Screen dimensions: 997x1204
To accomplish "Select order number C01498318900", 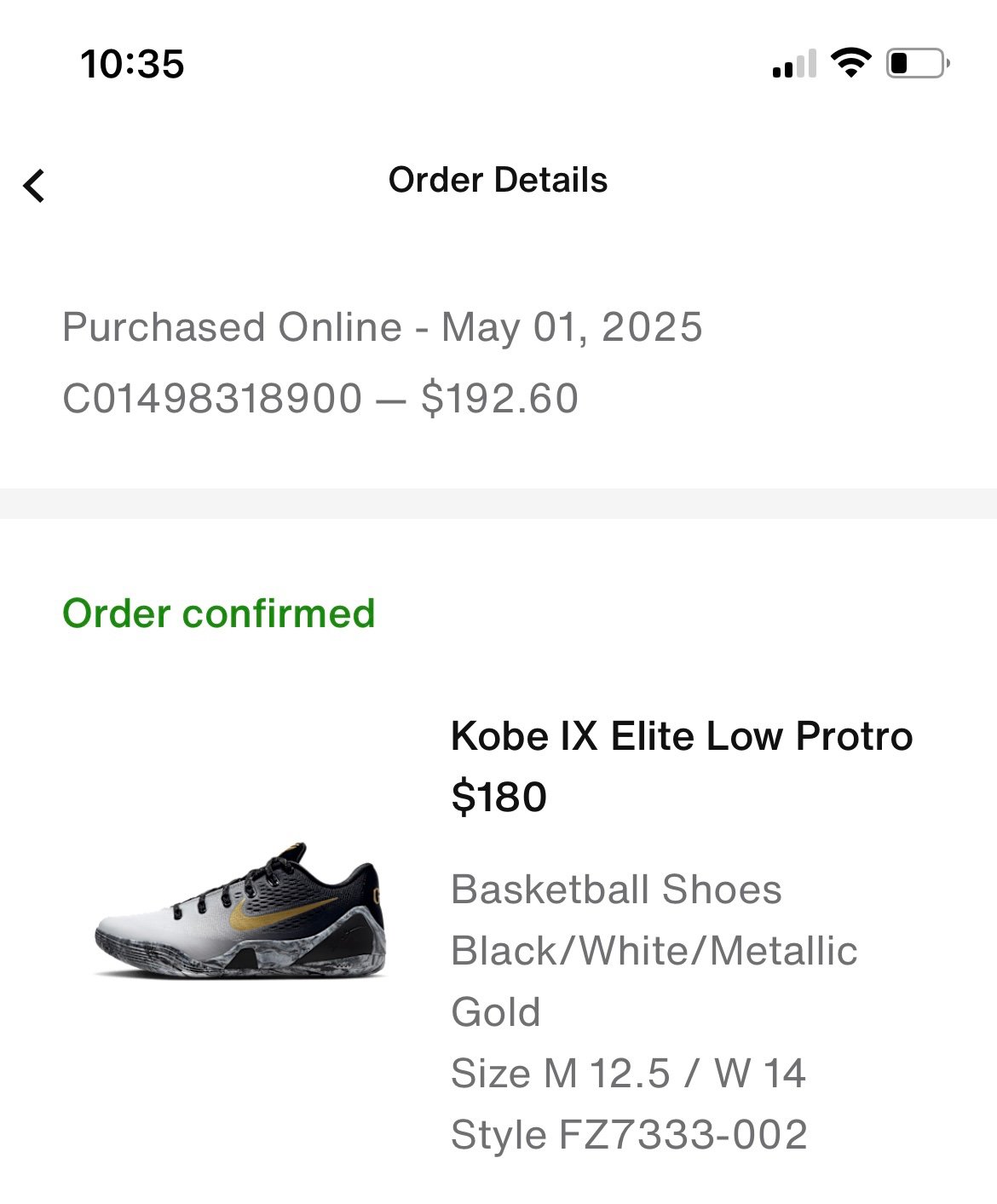I will pyautogui.click(x=212, y=399).
